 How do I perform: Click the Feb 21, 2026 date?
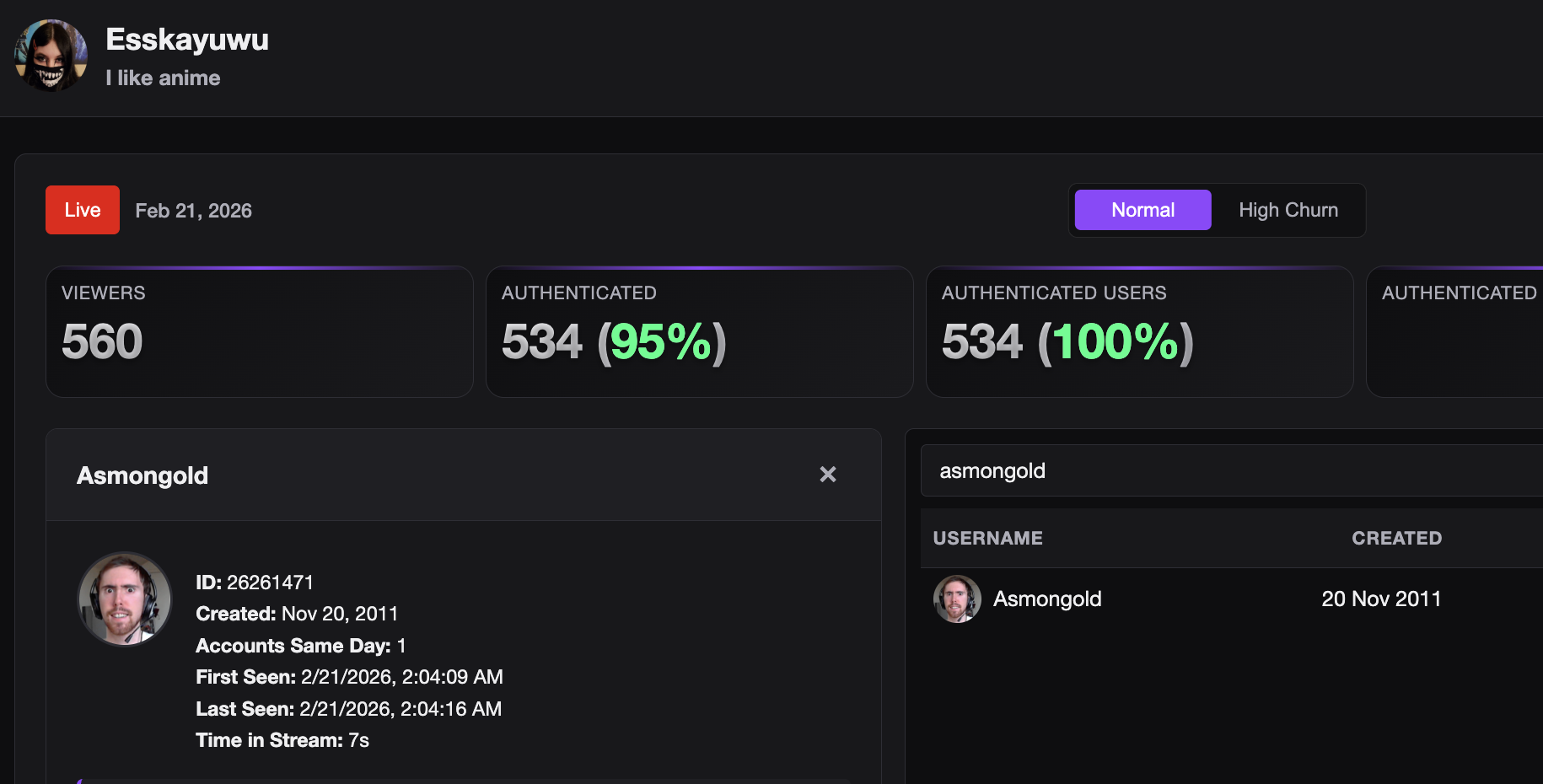point(194,211)
